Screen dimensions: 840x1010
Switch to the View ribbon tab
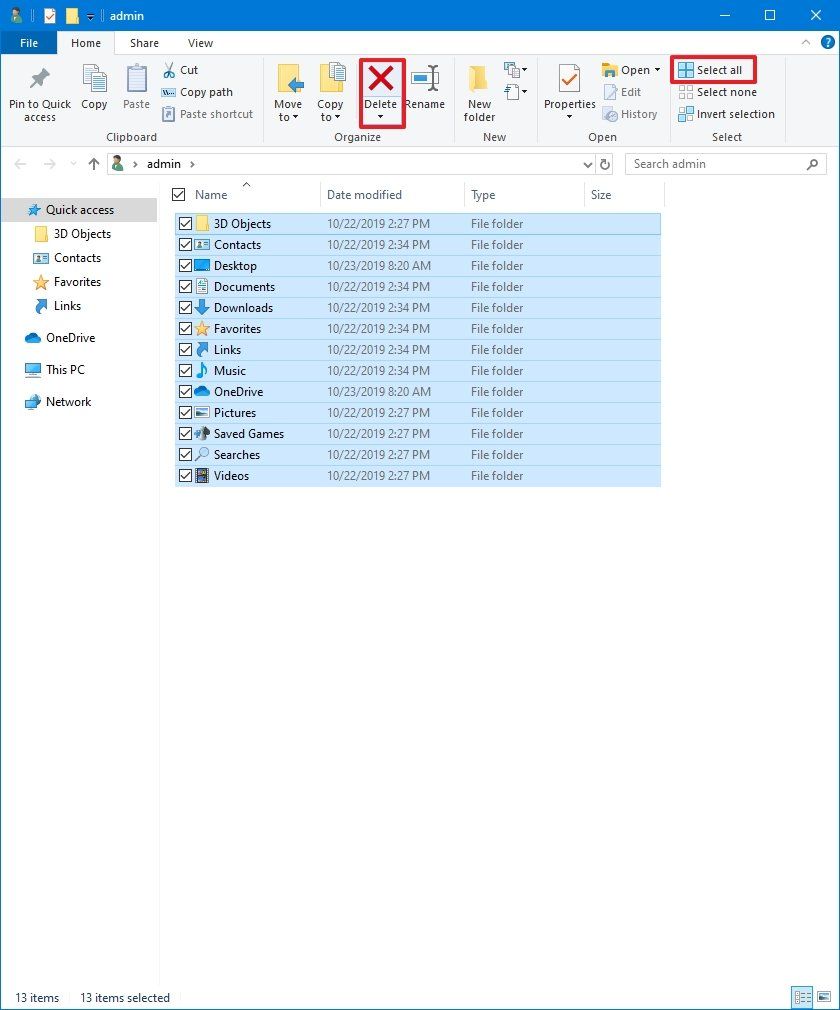tap(200, 43)
